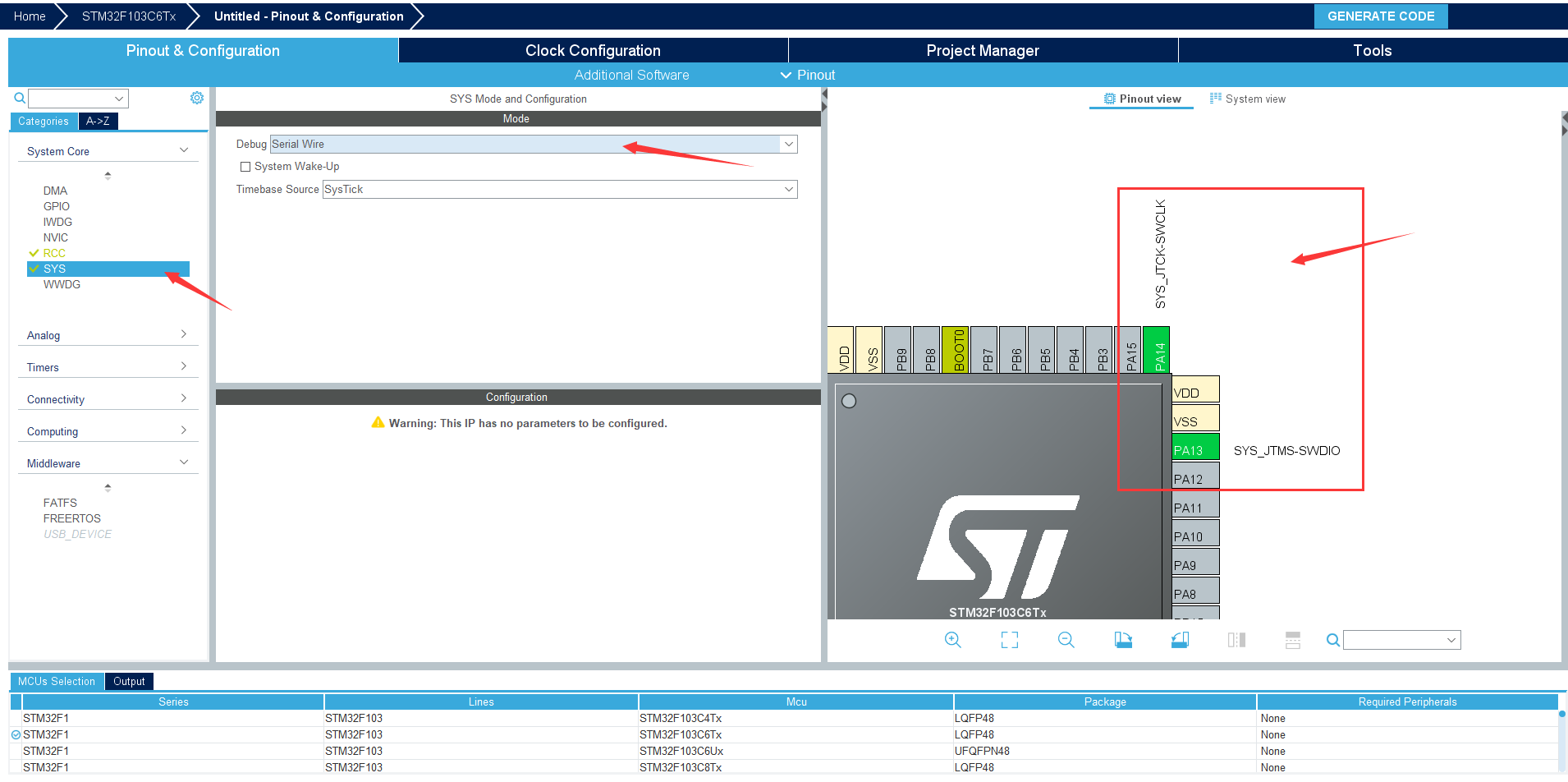The width and height of the screenshot is (1568, 782).
Task: Click the green PA13 pin
Action: click(1195, 448)
